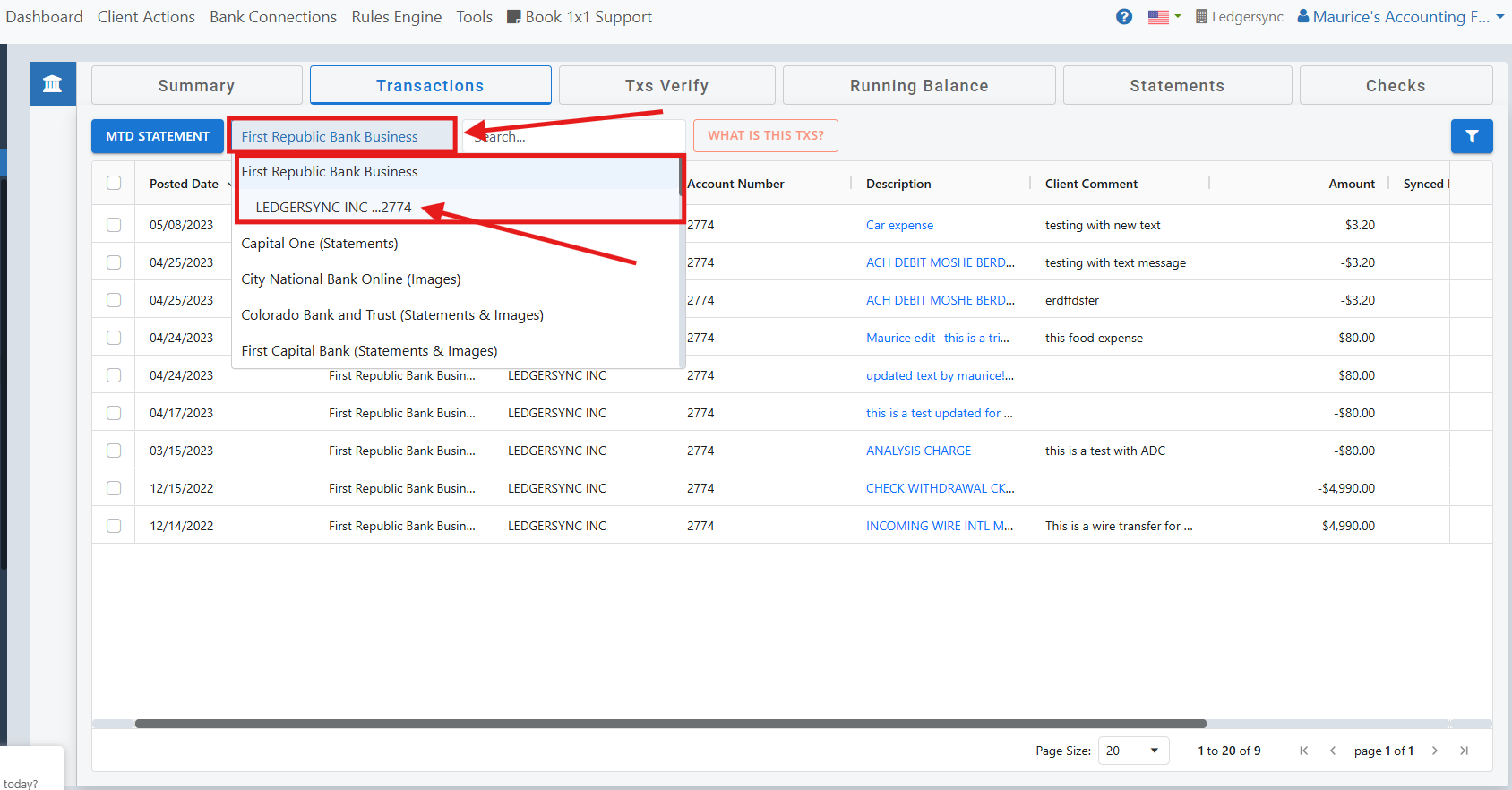Switch to the Running Balance tab
Image resolution: width=1512 pixels, height=790 pixels.
pyautogui.click(x=919, y=85)
